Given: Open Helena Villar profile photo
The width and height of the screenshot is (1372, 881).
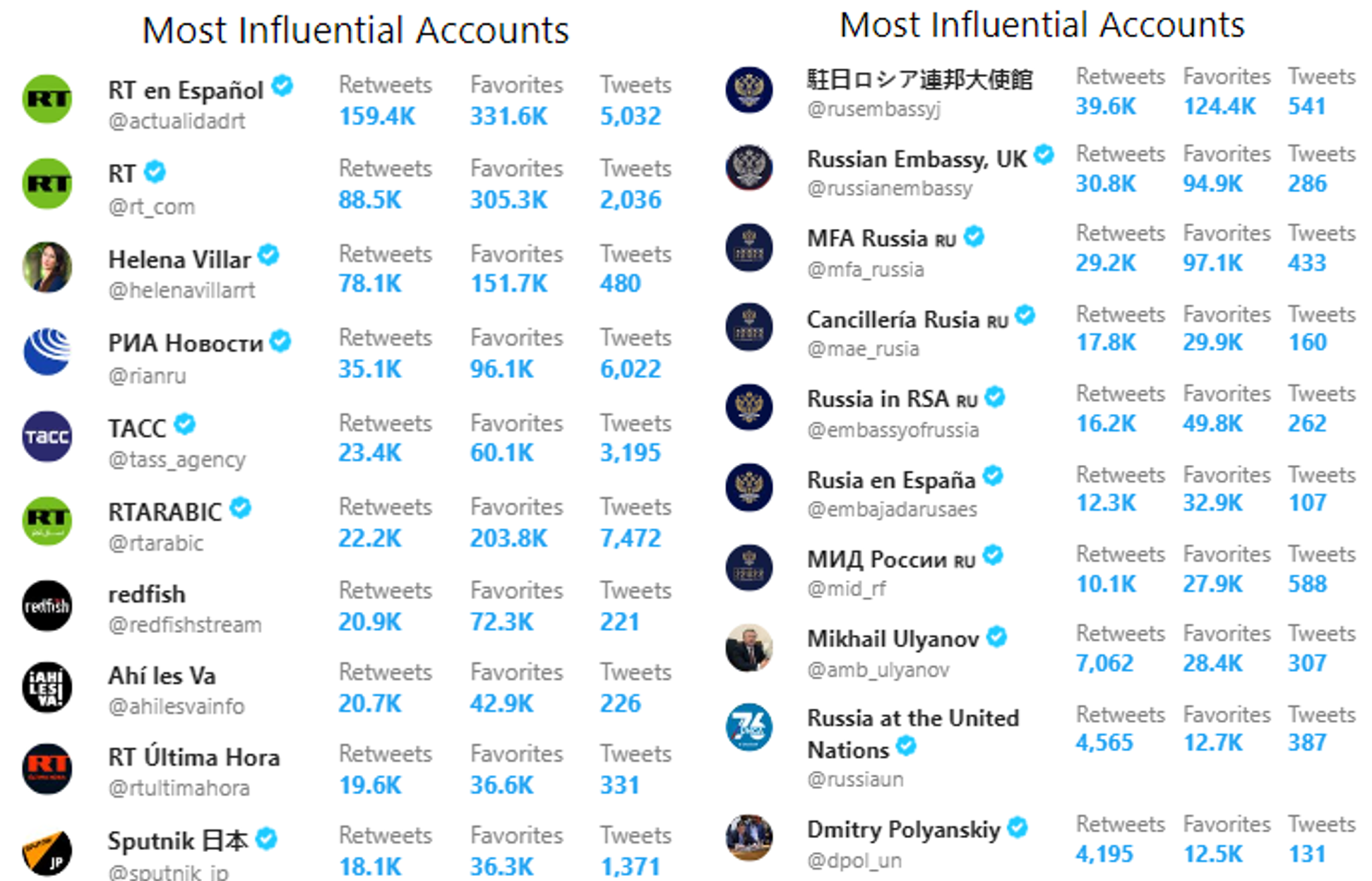Looking at the screenshot, I should (47, 267).
